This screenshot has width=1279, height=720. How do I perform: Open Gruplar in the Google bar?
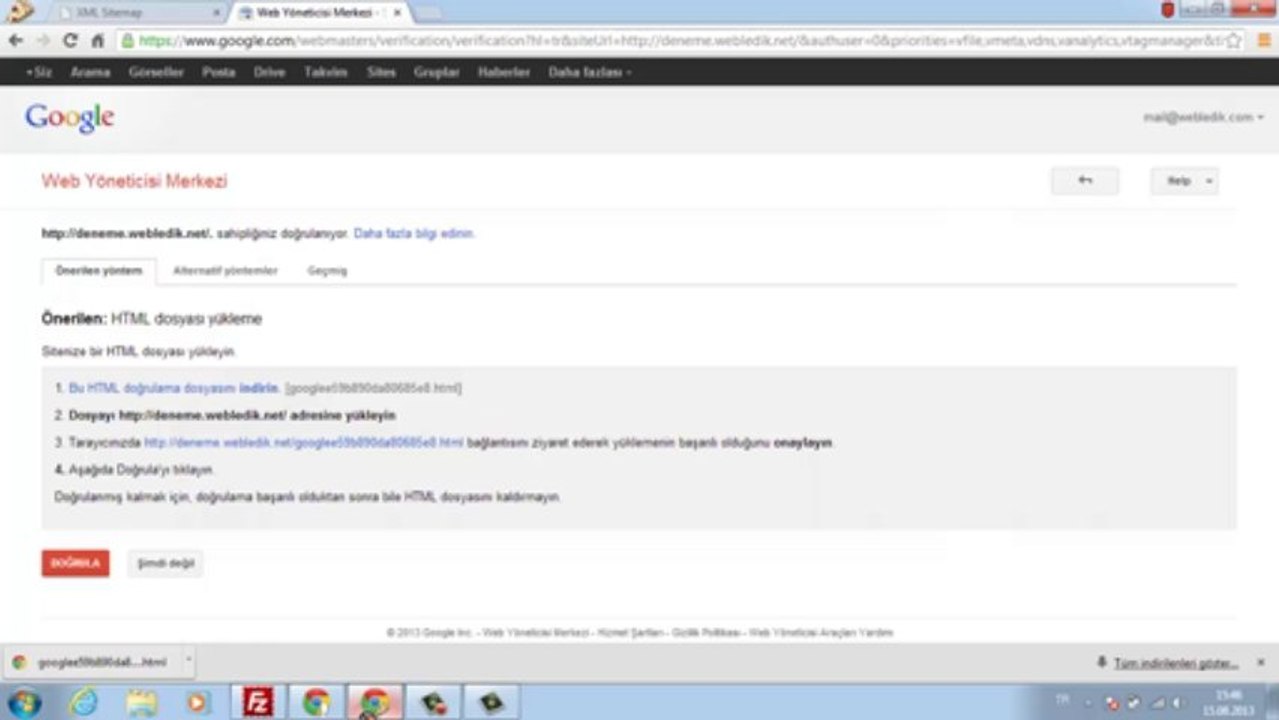(x=436, y=72)
